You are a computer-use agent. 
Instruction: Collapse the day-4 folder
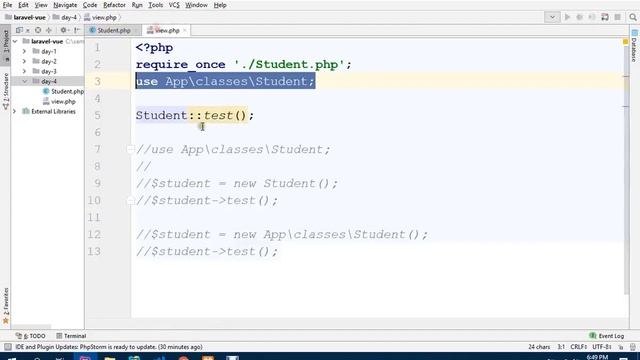point(24,81)
